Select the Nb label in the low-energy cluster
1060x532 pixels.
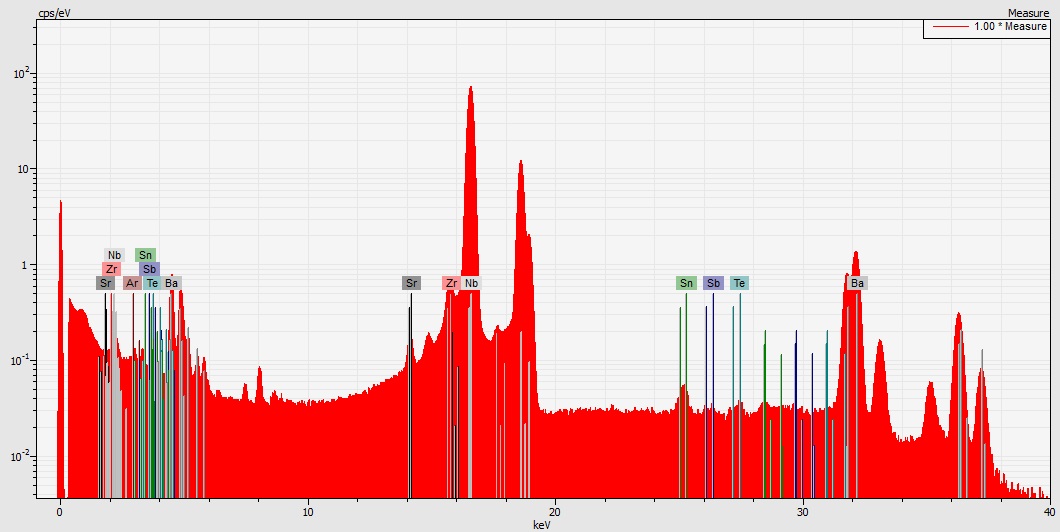pos(114,255)
